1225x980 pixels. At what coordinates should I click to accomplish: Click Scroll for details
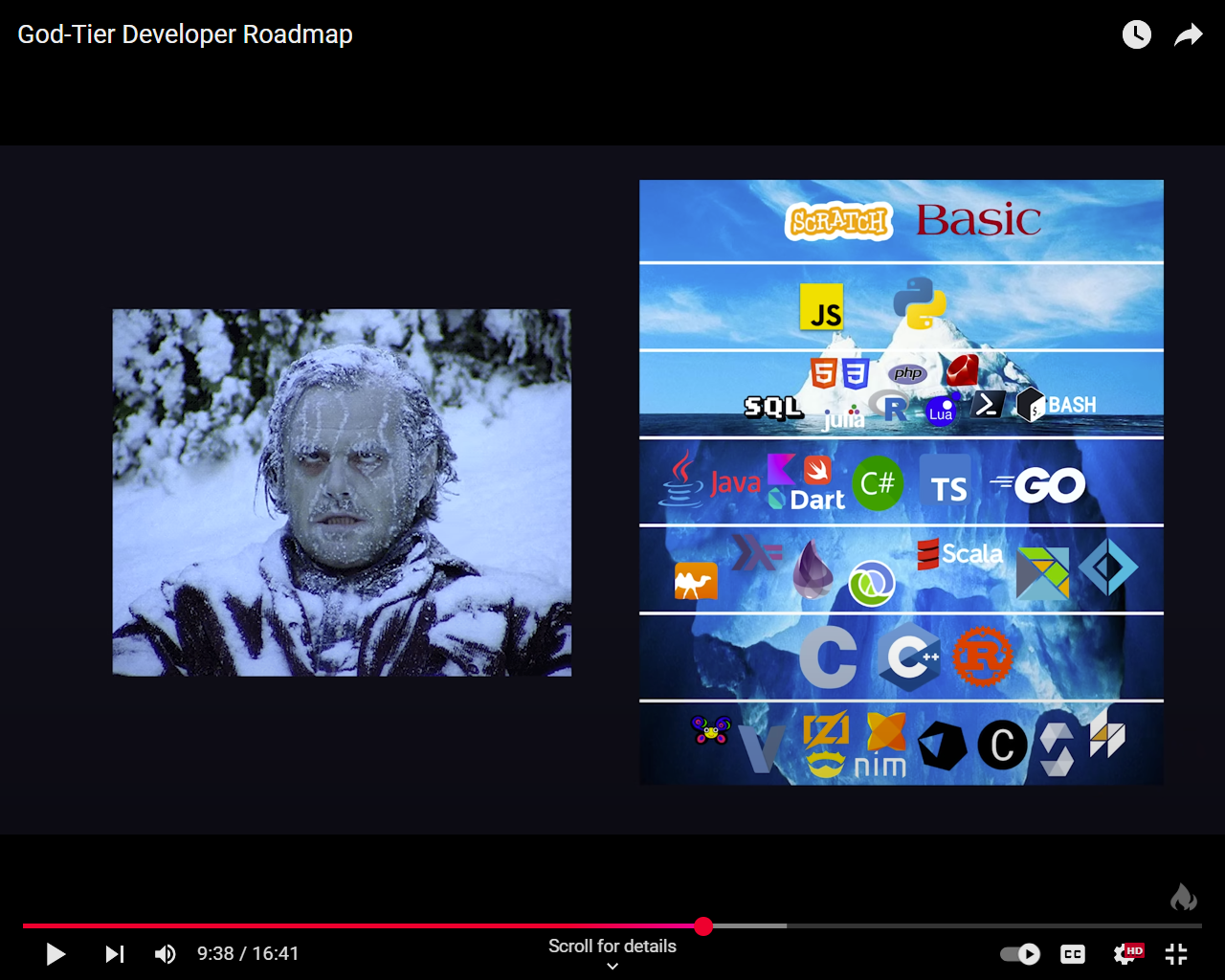point(612,946)
